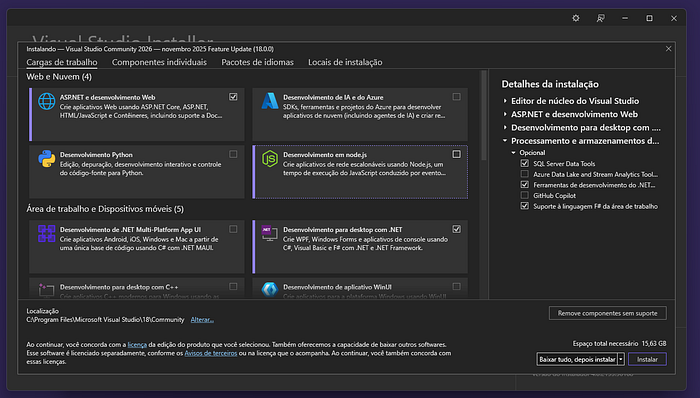Enable the Desenvolvimento Python workload
The width and height of the screenshot is (700, 398).
[233, 154]
